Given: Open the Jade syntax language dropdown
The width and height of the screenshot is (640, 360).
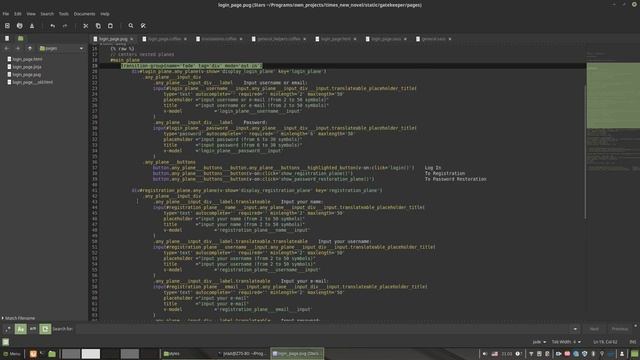Looking at the screenshot, I should pos(539,342).
